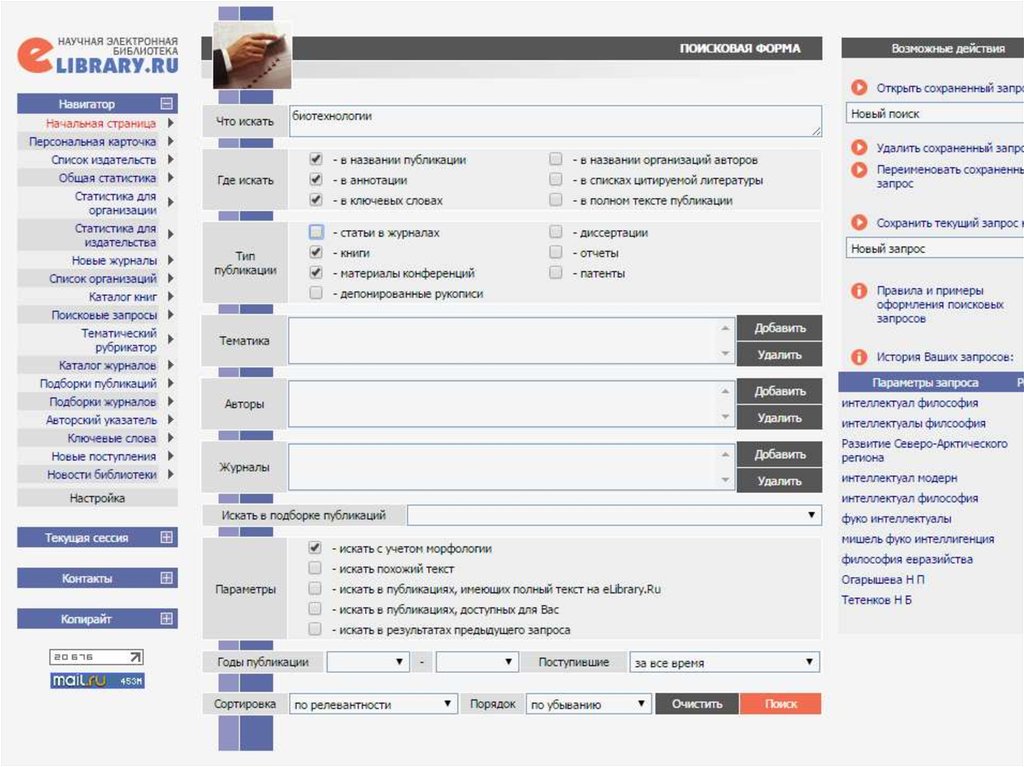Click the 'Что искать' search text field

(x=555, y=122)
